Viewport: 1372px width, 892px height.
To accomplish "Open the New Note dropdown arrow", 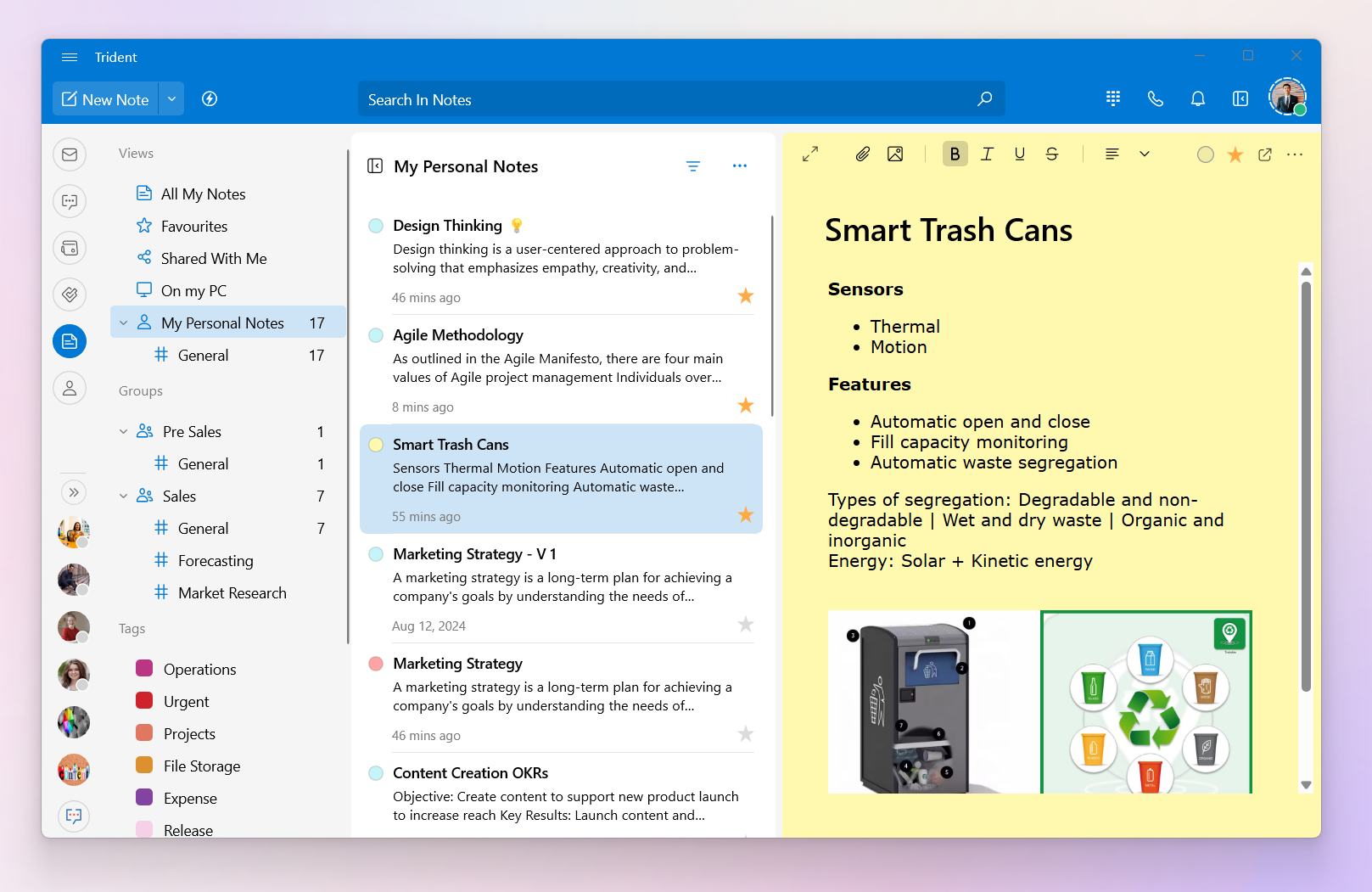I will 171,99.
